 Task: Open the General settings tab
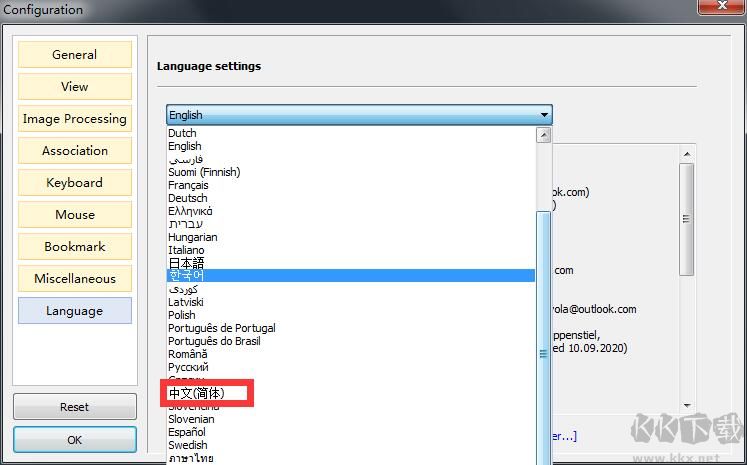point(75,54)
